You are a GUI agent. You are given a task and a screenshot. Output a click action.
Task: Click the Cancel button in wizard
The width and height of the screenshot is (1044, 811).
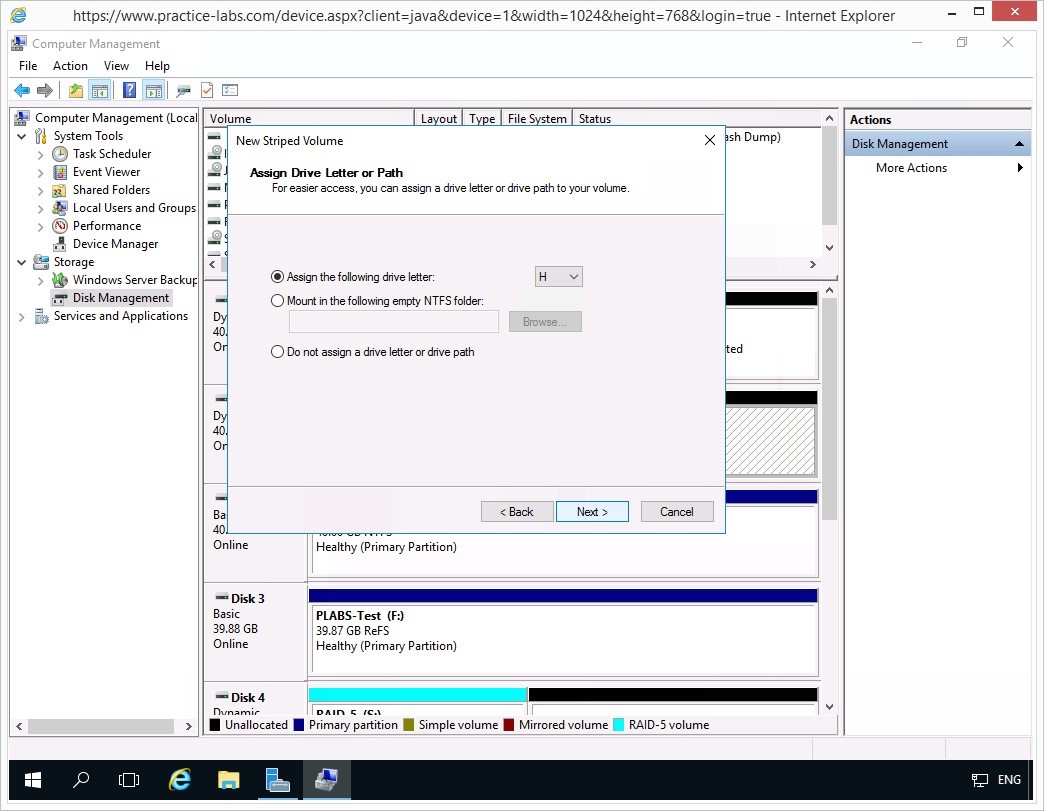pyautogui.click(x=677, y=512)
